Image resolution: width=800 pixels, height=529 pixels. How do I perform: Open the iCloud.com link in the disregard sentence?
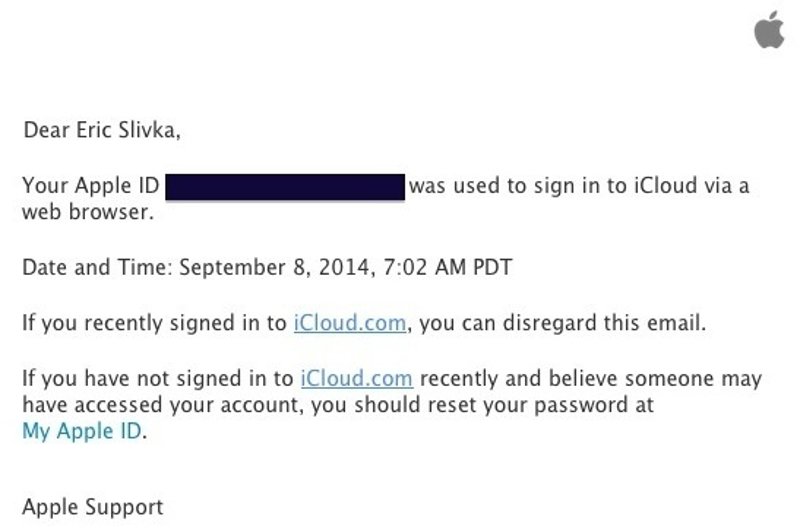pos(350,323)
